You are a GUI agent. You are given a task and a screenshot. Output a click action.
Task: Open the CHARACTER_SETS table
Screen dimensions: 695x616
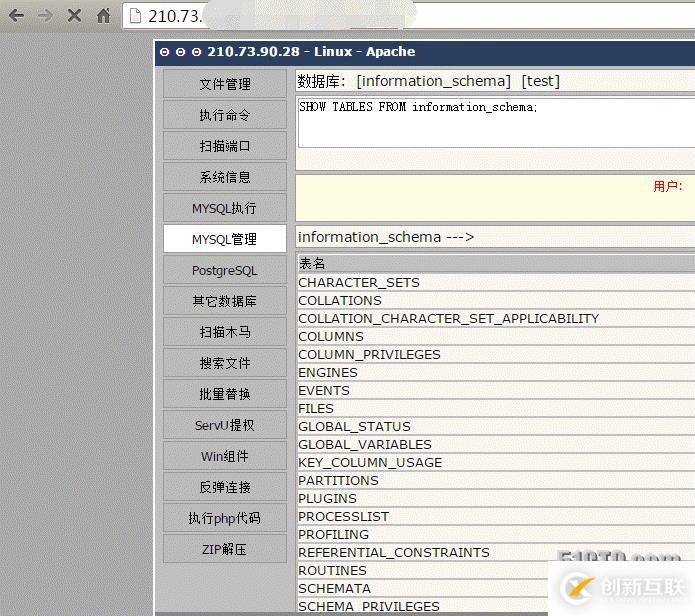(359, 282)
